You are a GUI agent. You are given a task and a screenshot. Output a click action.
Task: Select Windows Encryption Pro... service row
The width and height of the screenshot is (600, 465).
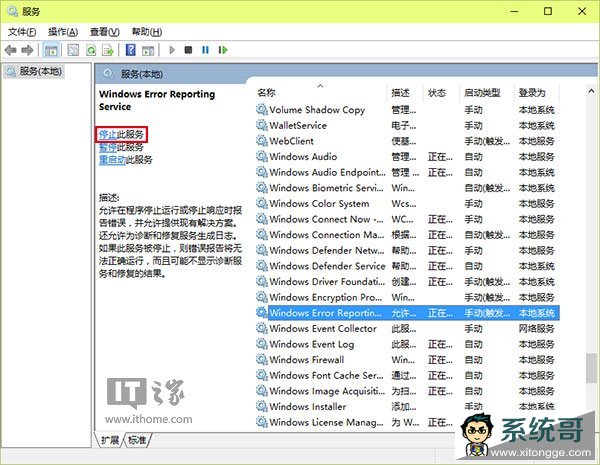[x=406, y=297]
